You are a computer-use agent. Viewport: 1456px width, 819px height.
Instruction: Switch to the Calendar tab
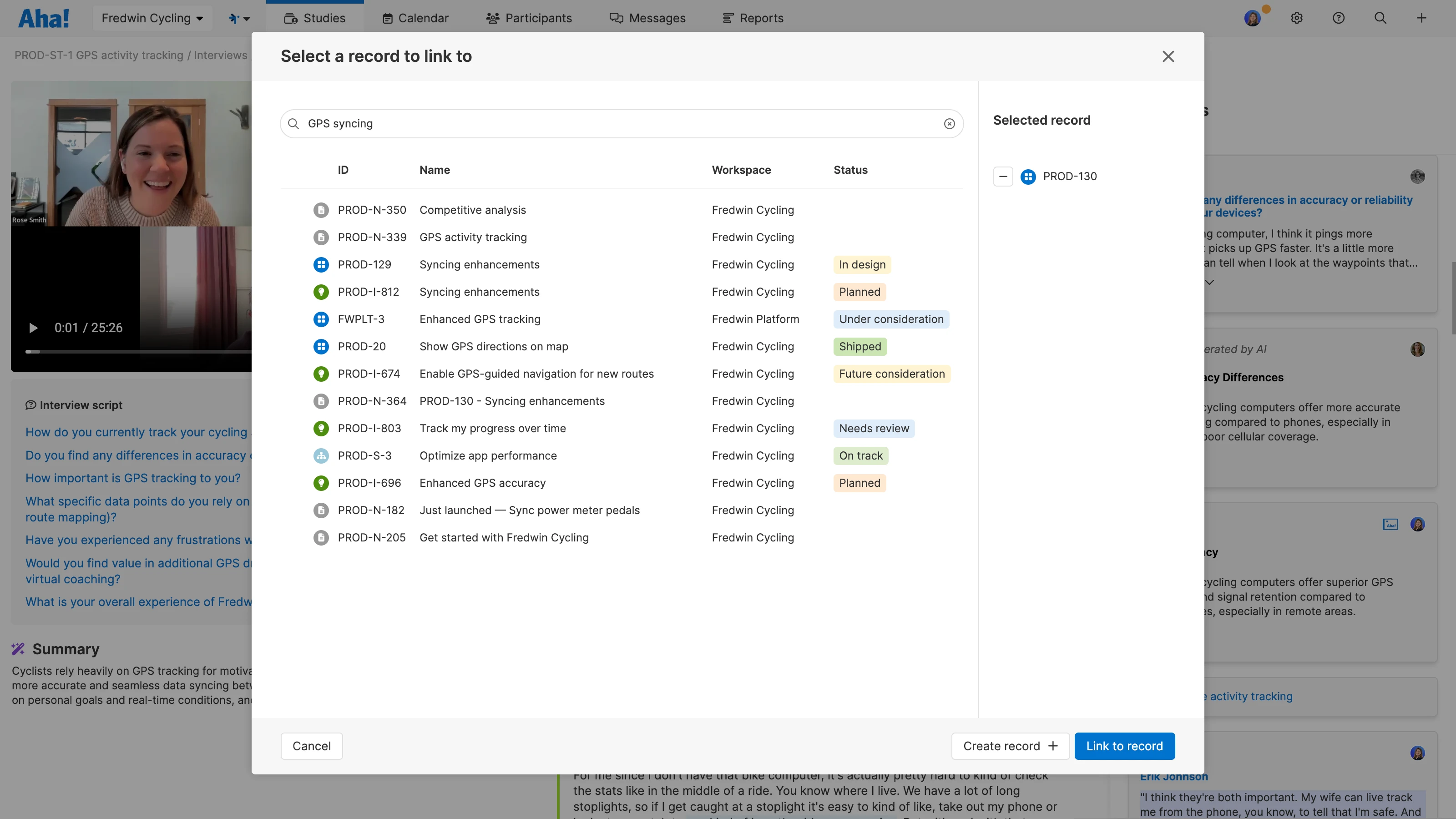pyautogui.click(x=415, y=18)
